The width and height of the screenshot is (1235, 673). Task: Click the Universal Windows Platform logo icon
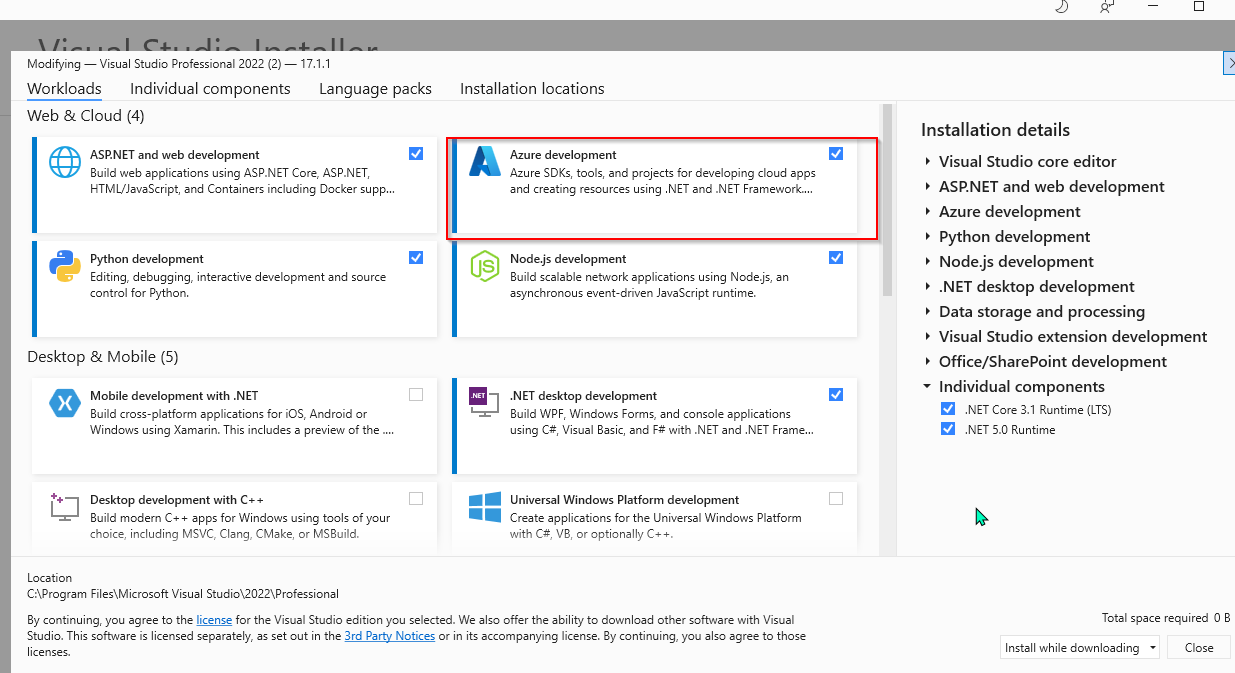485,507
